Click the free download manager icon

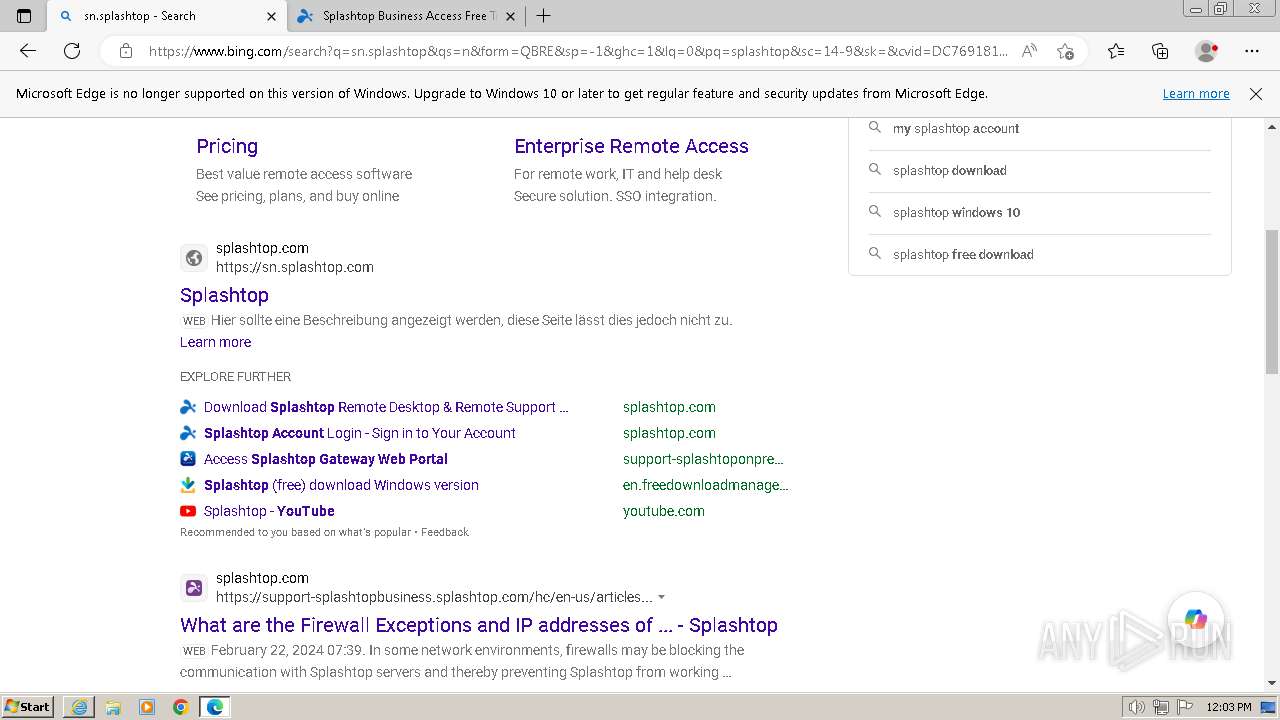click(188, 485)
